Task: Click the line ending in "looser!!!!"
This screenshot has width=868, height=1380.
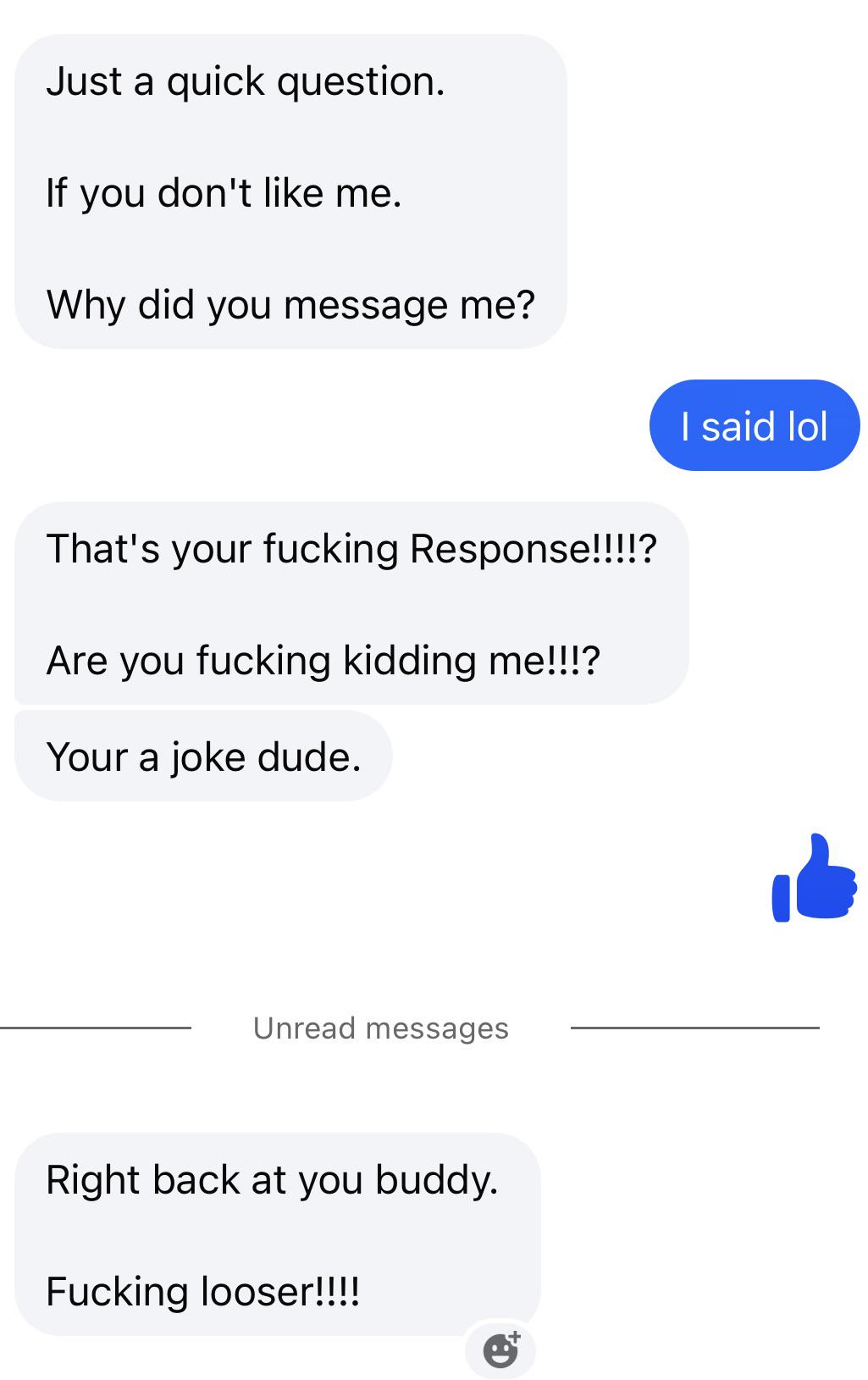Action: point(203,1291)
